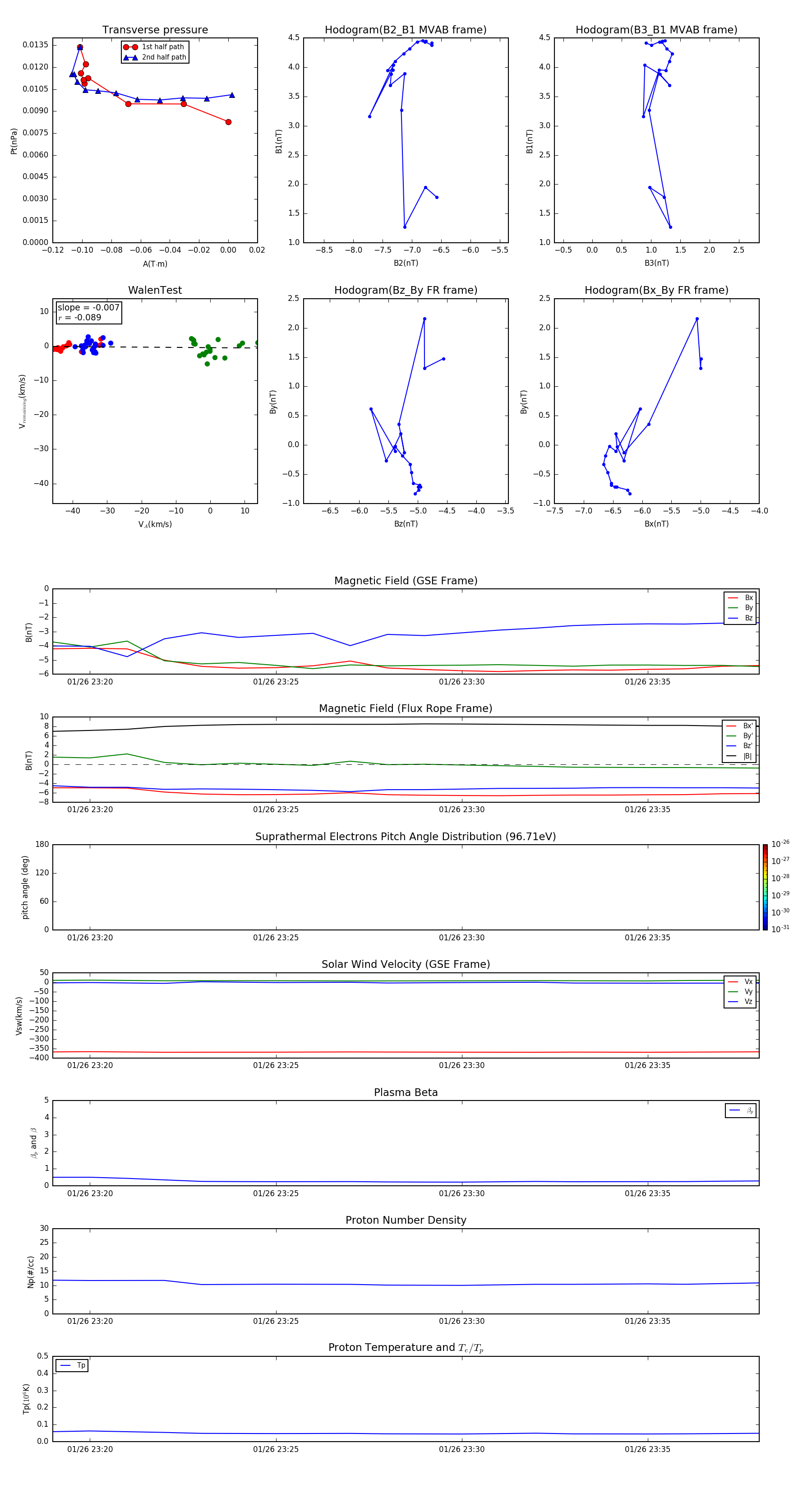Click the Bx legend entry in GSE panel
The height and width of the screenshot is (1489, 812).
pos(740,598)
